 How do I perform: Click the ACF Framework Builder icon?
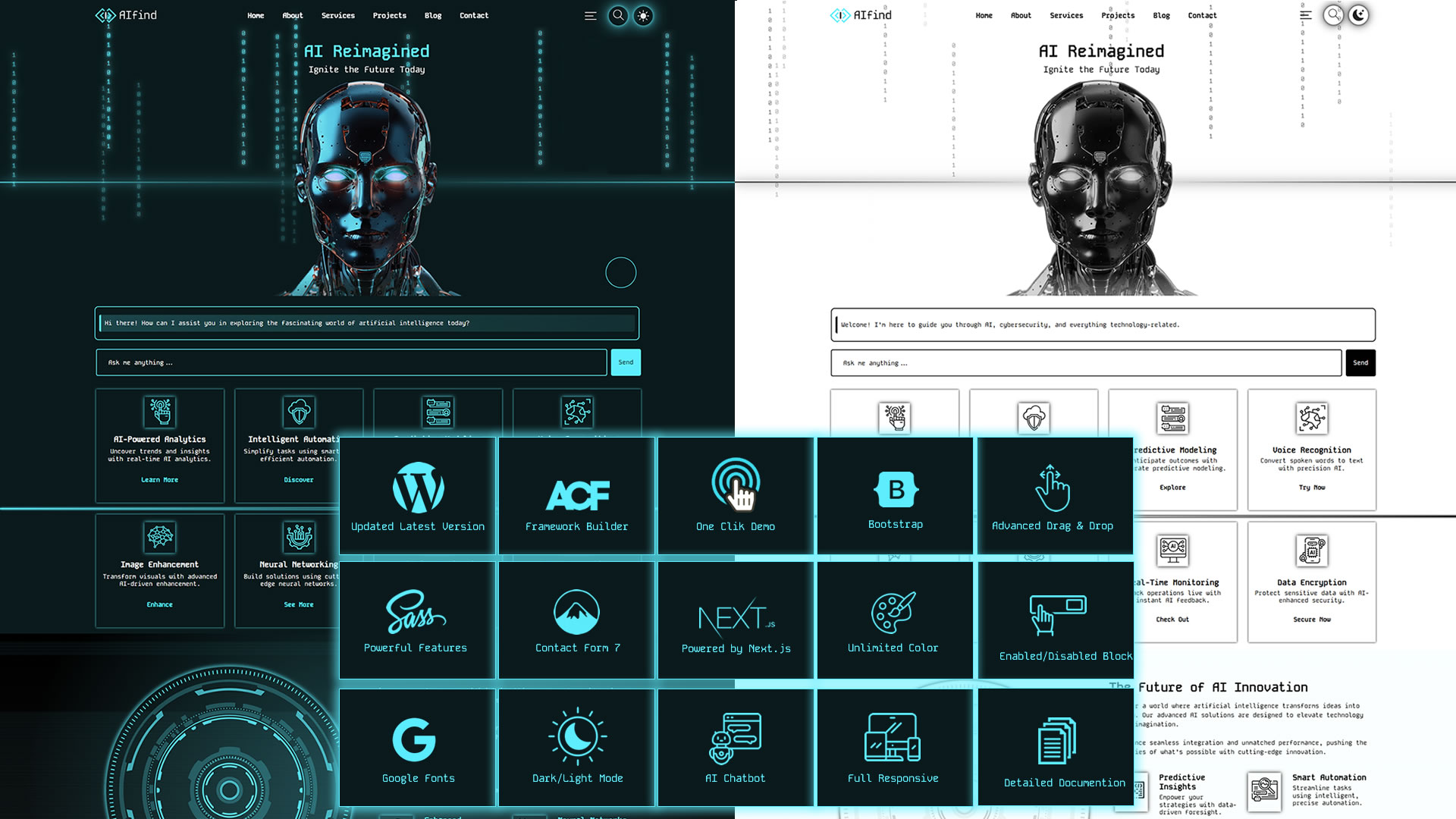[577, 495]
